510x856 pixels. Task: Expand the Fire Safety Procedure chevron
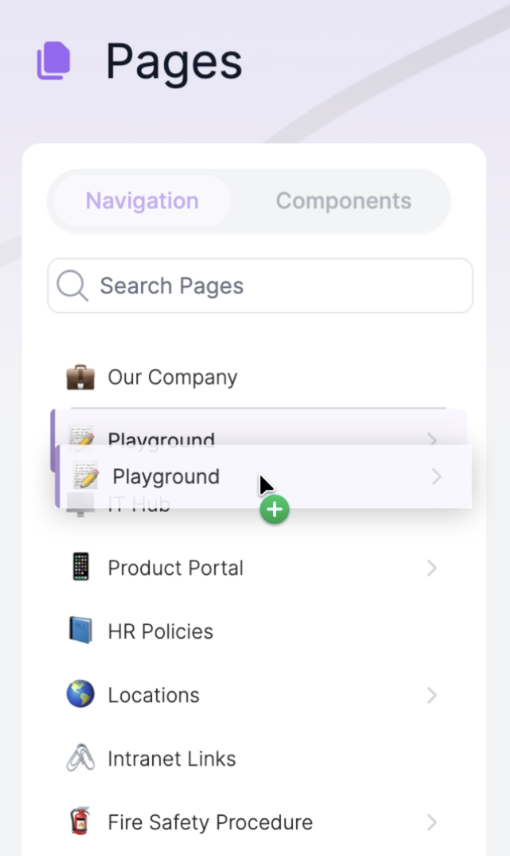pos(432,822)
